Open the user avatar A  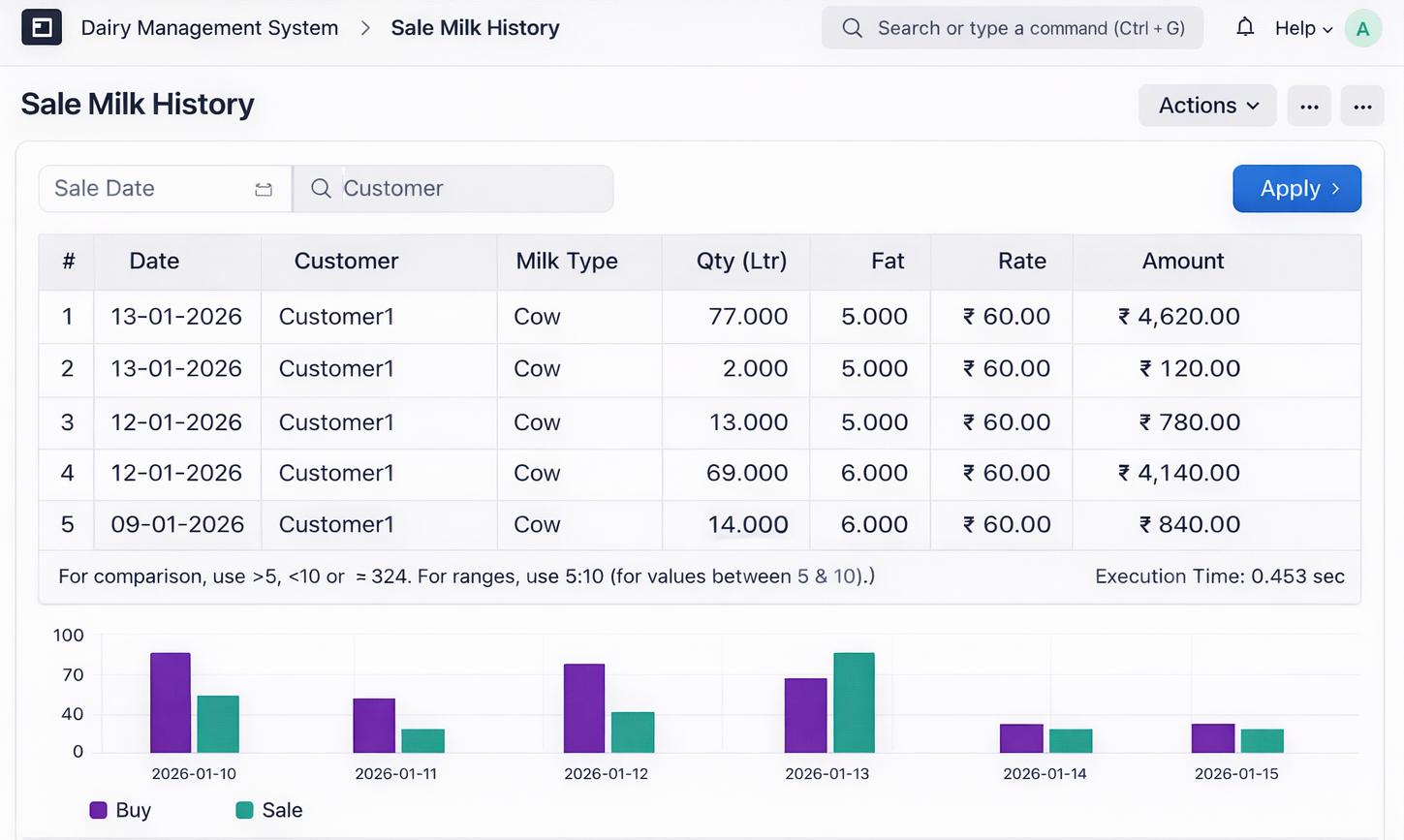click(x=1362, y=28)
